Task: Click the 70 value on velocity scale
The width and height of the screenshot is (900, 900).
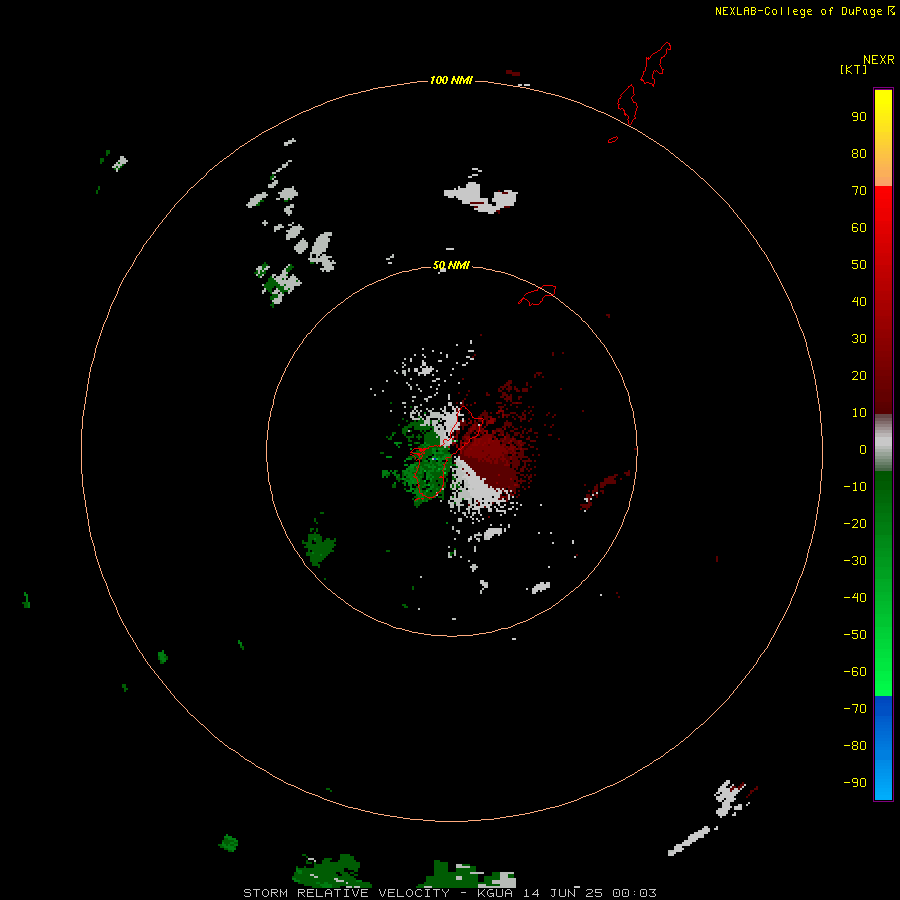Action: coord(859,191)
